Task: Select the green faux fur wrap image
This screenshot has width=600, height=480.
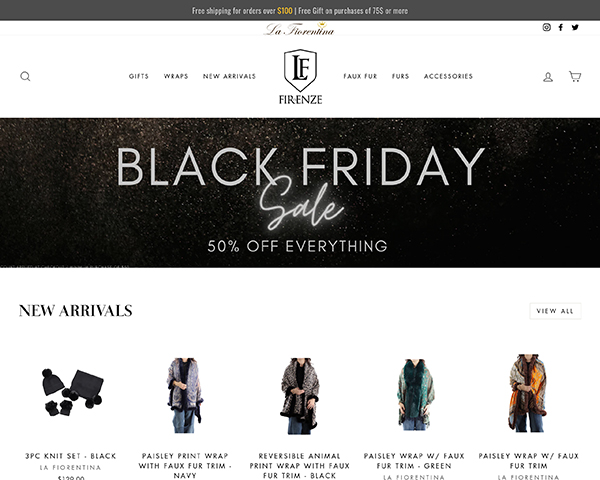Action: (414, 395)
